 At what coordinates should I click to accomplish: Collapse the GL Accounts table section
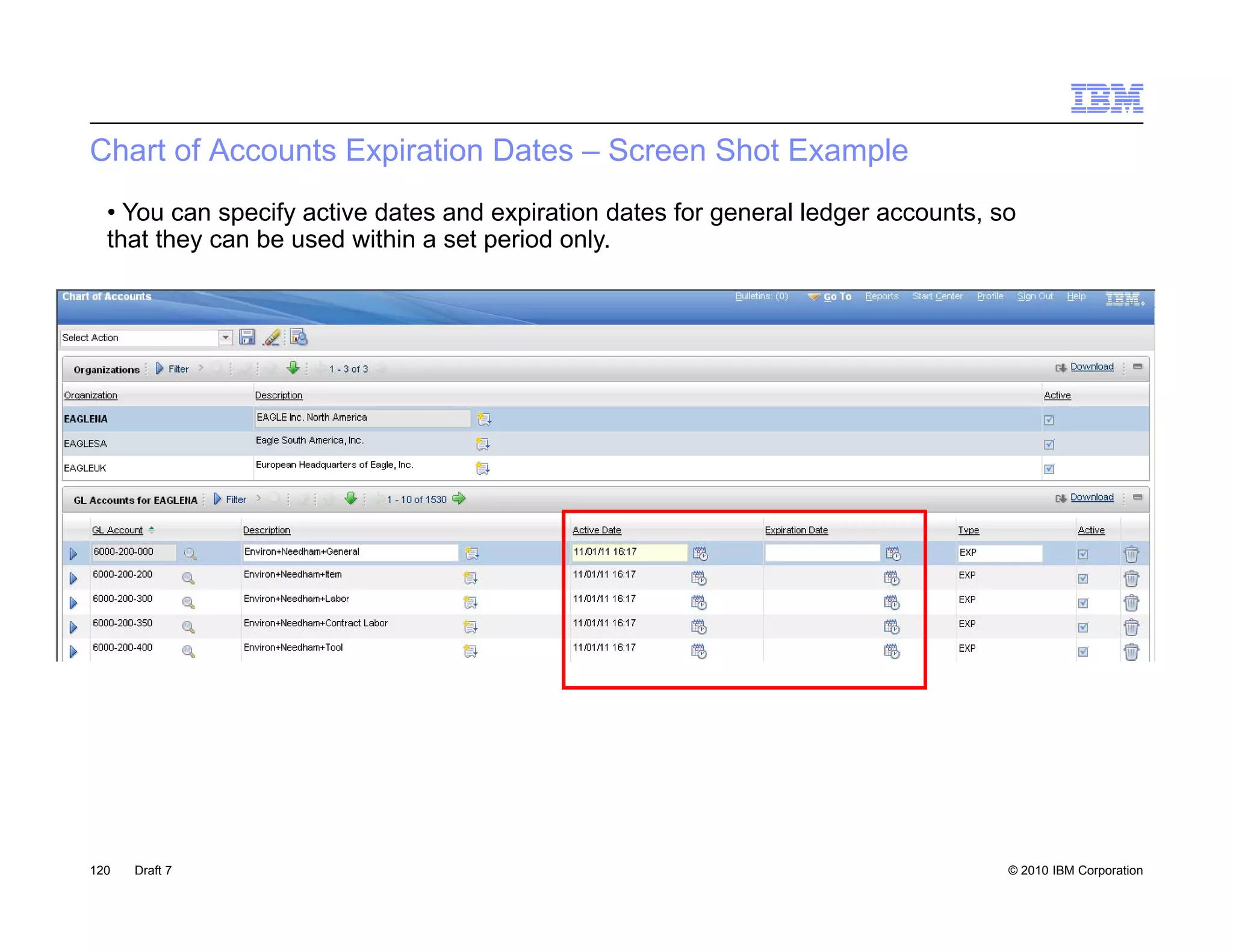click(1137, 497)
